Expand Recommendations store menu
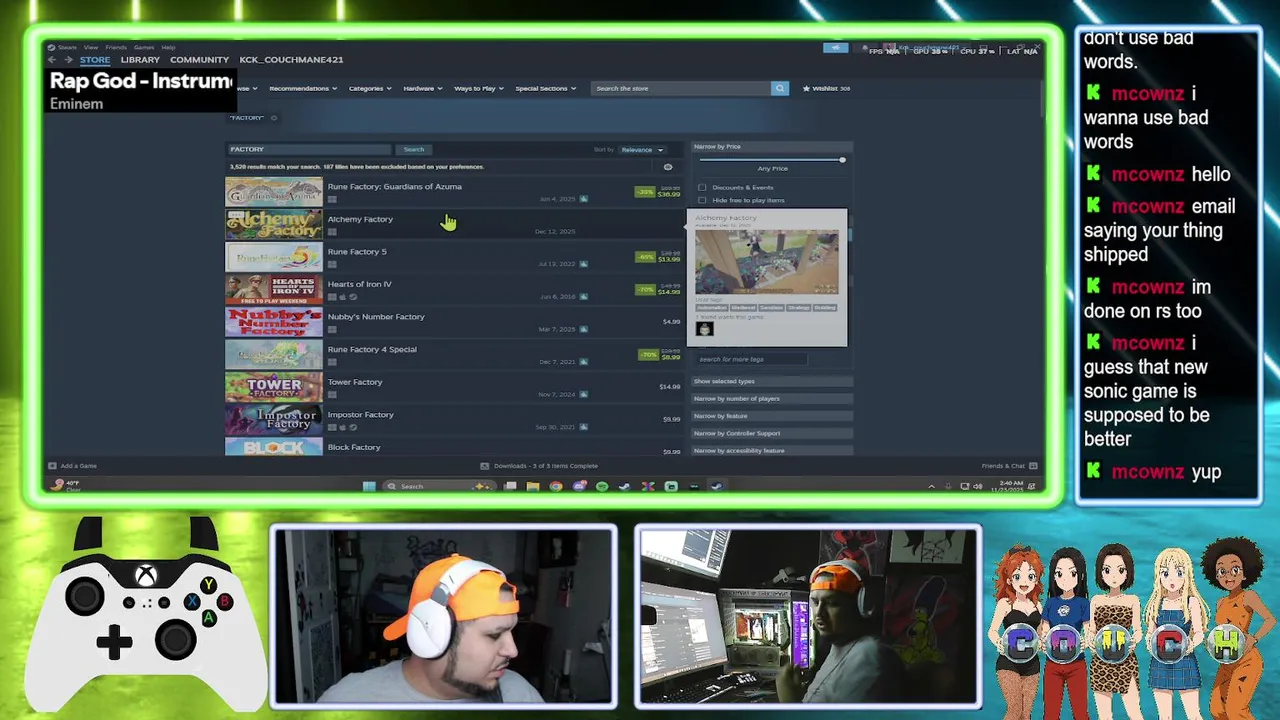 (x=302, y=88)
